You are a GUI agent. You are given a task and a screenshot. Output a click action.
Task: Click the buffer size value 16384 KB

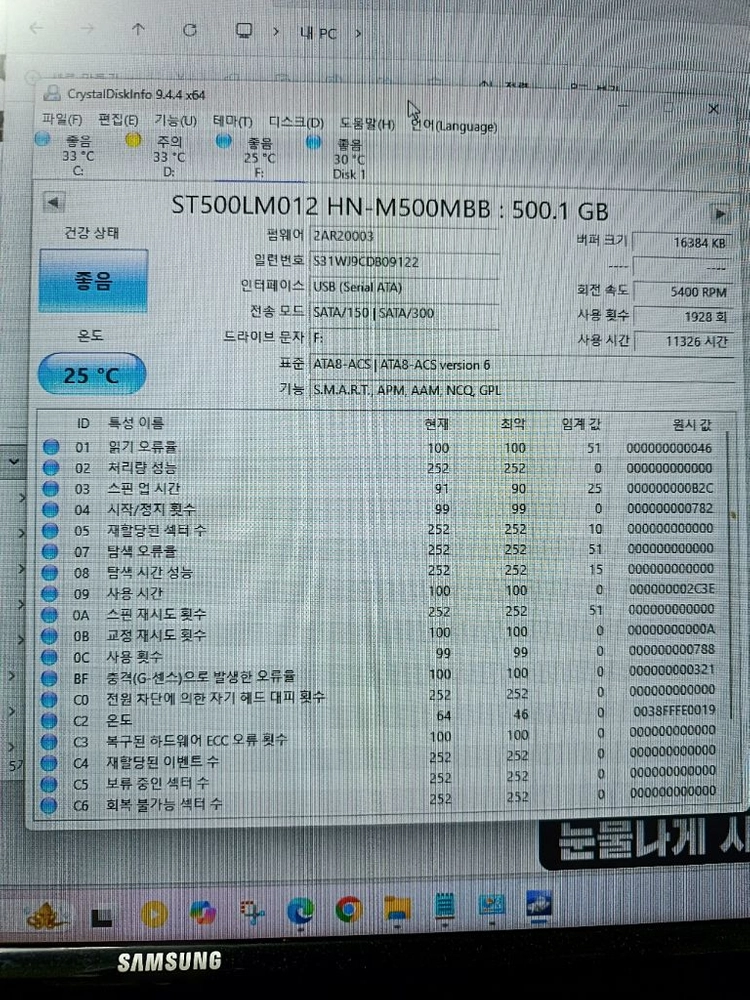click(681, 242)
